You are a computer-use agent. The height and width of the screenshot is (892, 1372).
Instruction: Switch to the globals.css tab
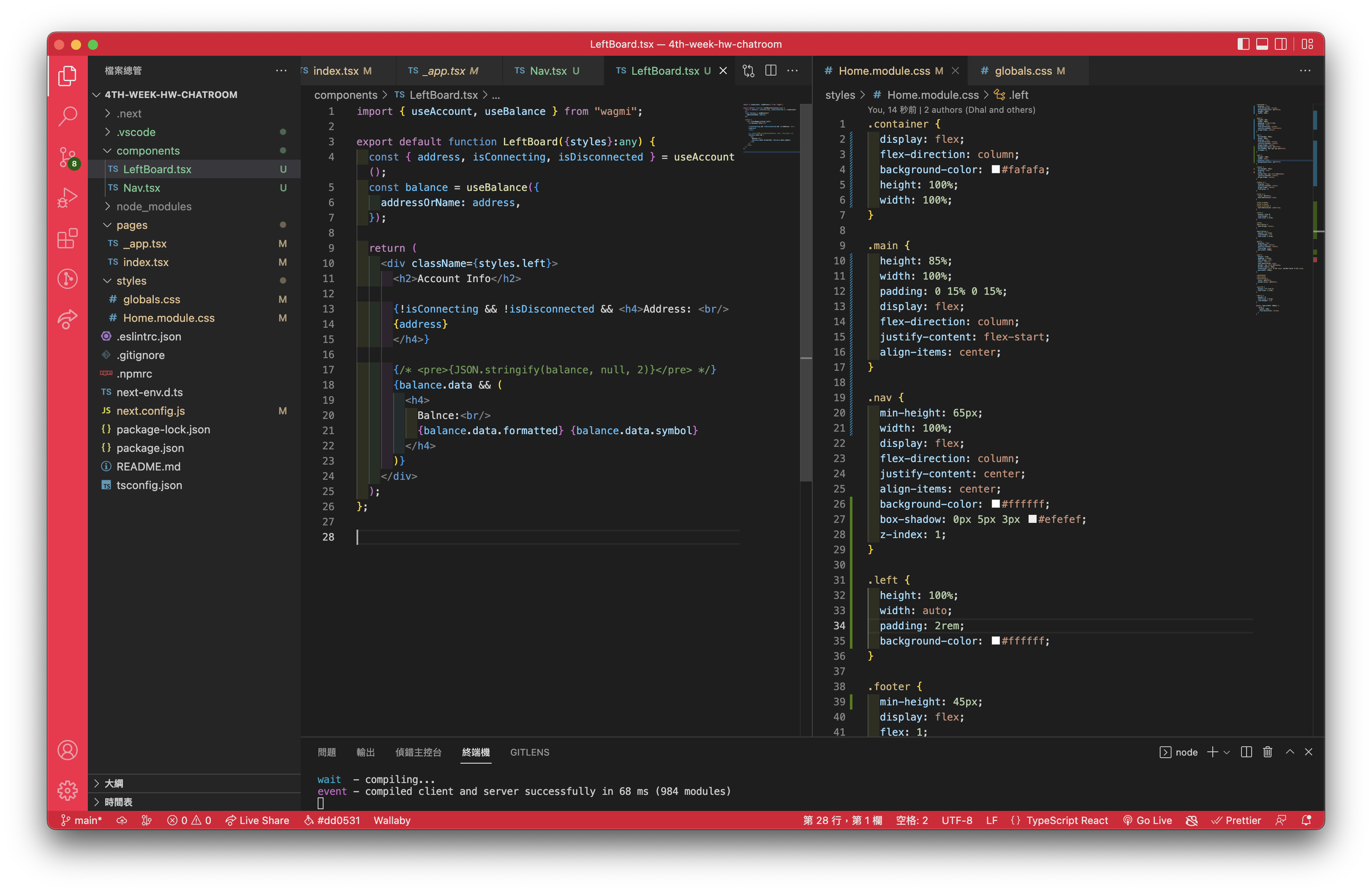coord(1023,71)
